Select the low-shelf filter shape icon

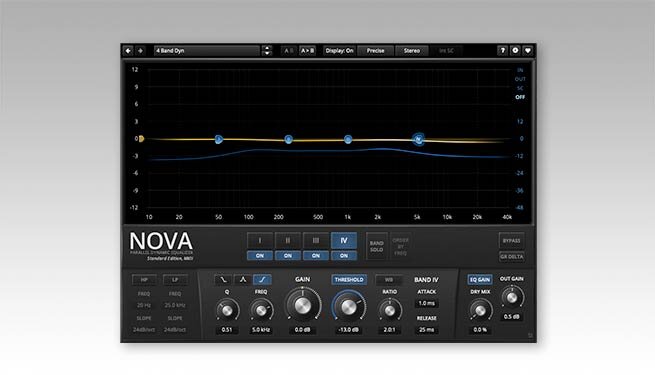tap(223, 279)
